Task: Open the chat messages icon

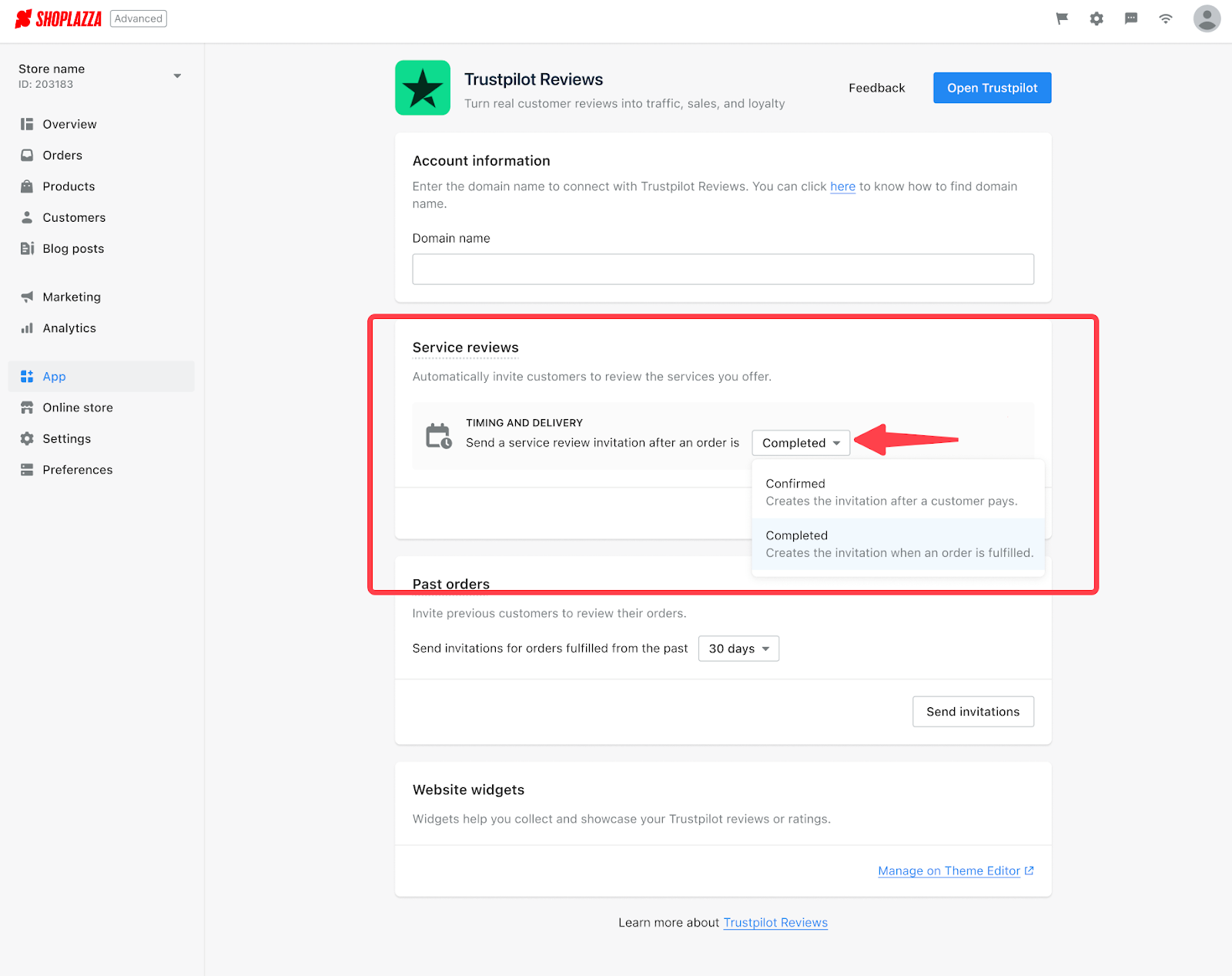Action: (x=1131, y=18)
